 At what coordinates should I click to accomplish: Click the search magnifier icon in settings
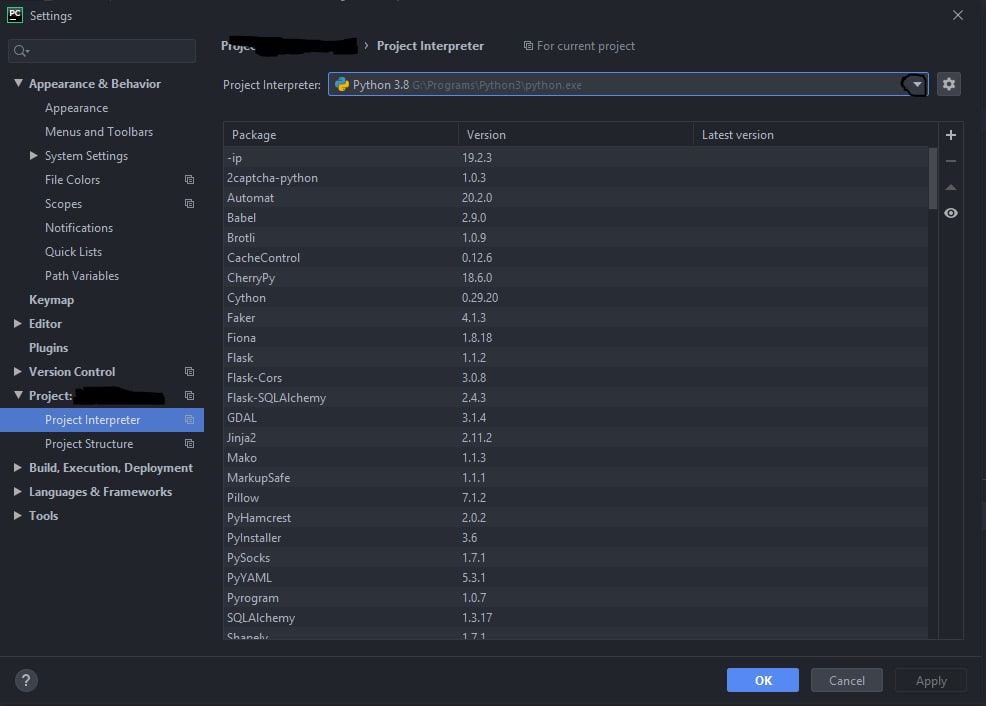pyautogui.click(x=21, y=51)
